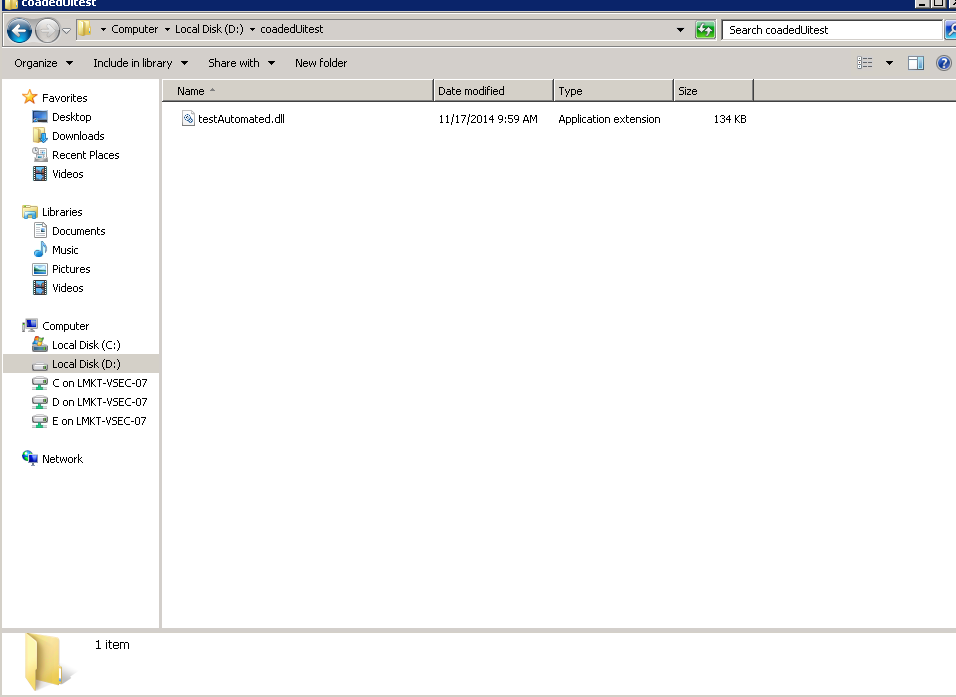Select Local Disk (D:) in navigation pane
The height and width of the screenshot is (697, 956).
(x=86, y=363)
